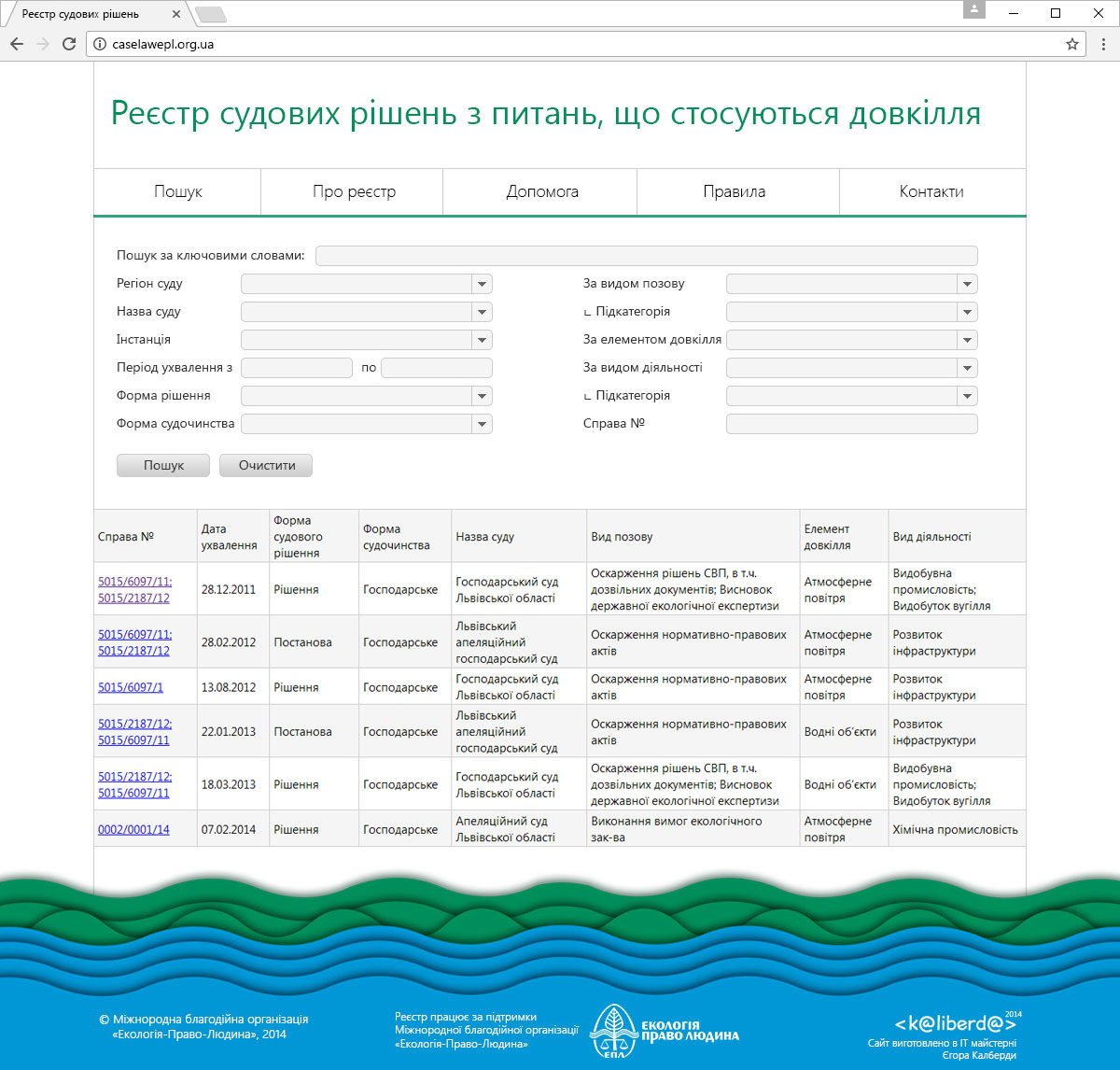1120x1070 pixels.
Task: Click the keyword search input field
Action: [x=646, y=256]
